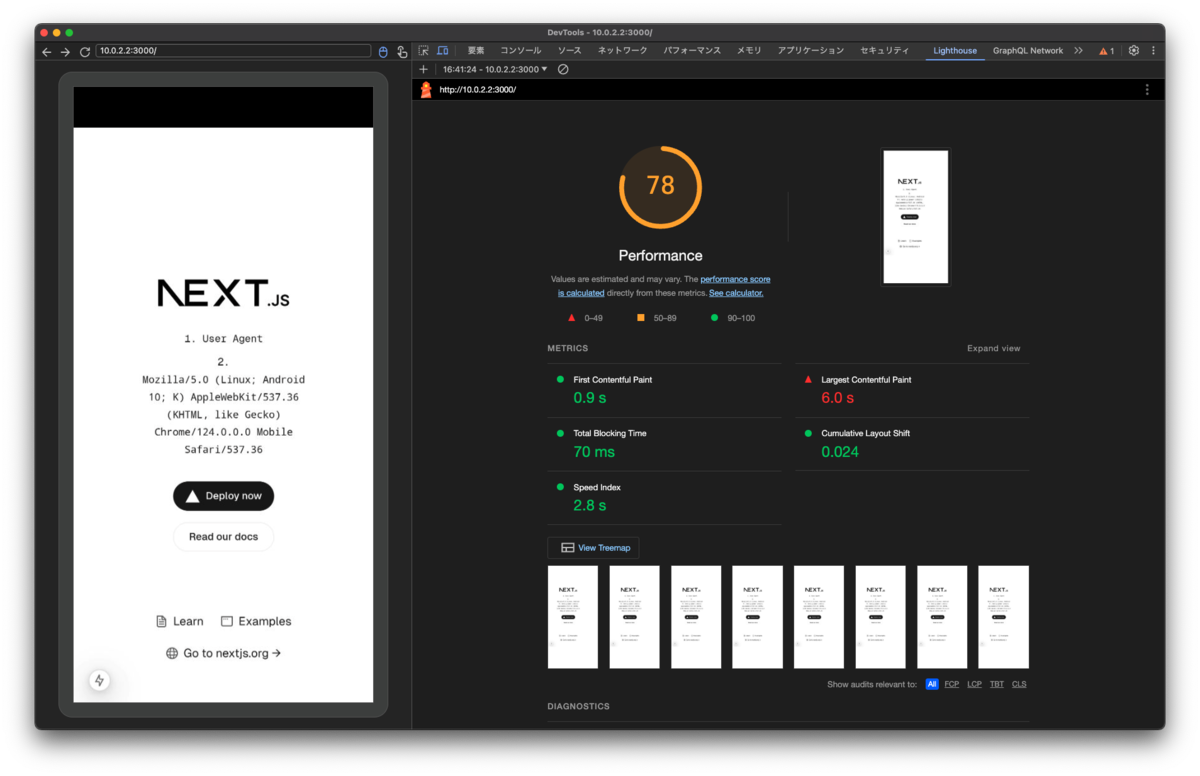Click the LCP value 6.0 s
Screen dimensions: 1200x776
[838, 398]
